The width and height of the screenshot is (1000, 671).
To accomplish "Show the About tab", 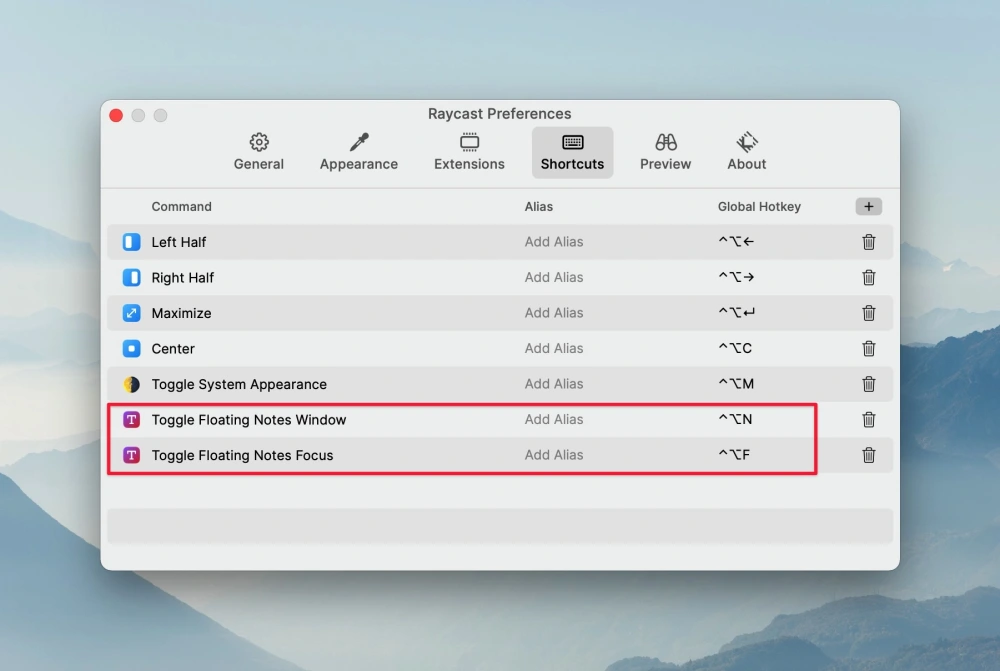I will pyautogui.click(x=746, y=152).
